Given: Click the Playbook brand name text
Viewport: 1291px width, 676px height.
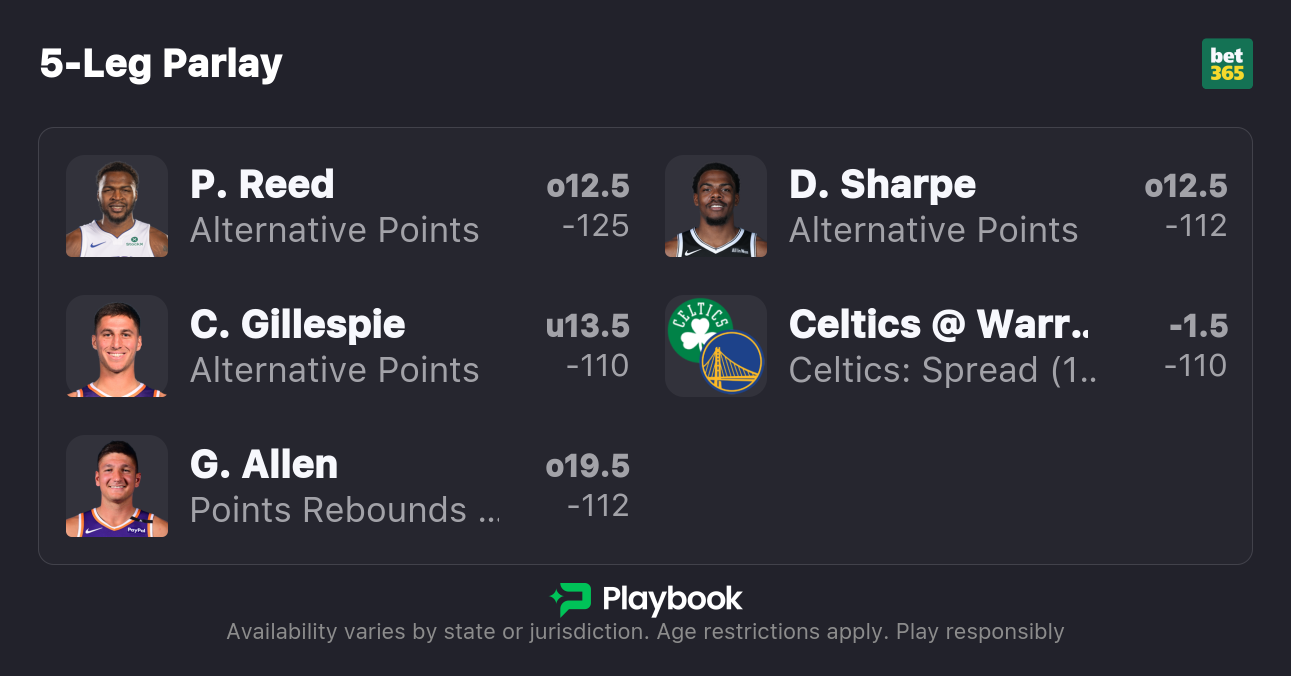Looking at the screenshot, I should click(x=672, y=599).
